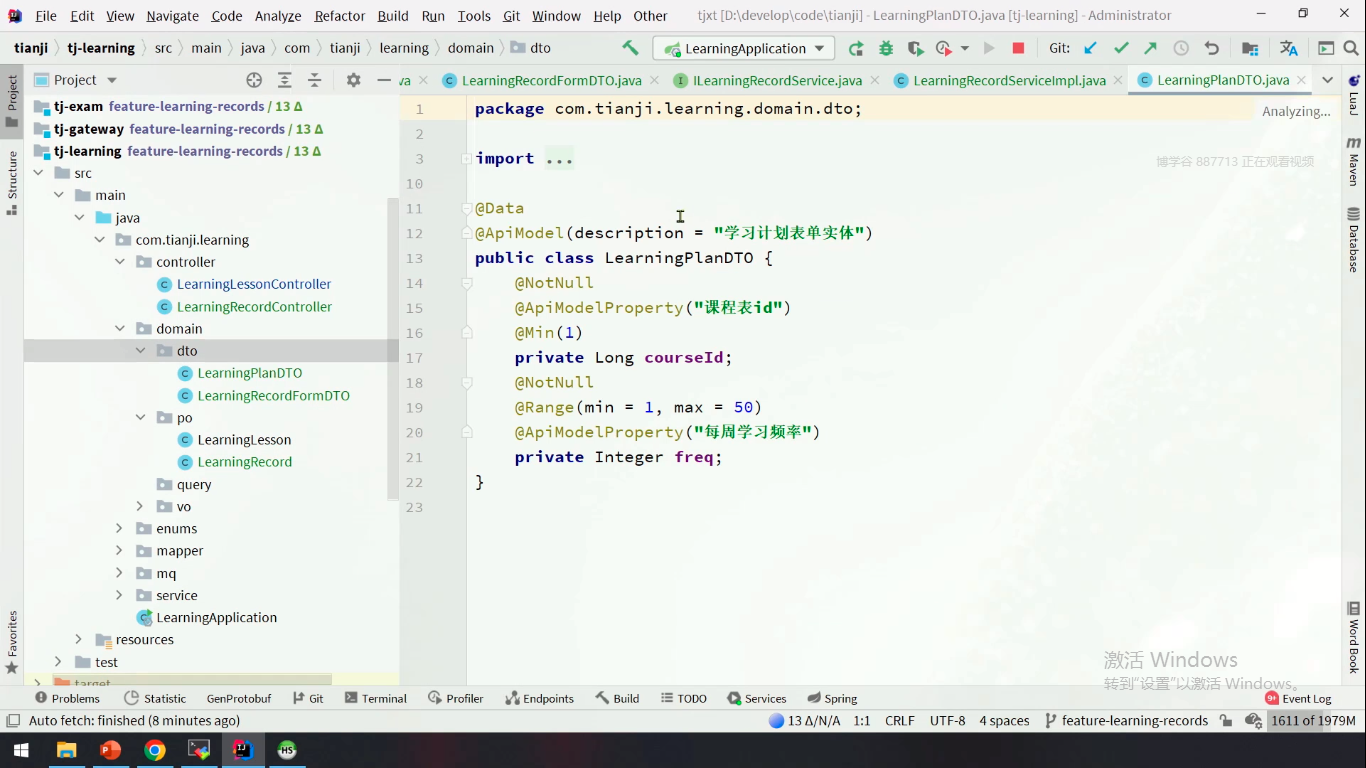Click the UTF-8 encoding in status bar
This screenshot has height=768, width=1366.
click(947, 720)
